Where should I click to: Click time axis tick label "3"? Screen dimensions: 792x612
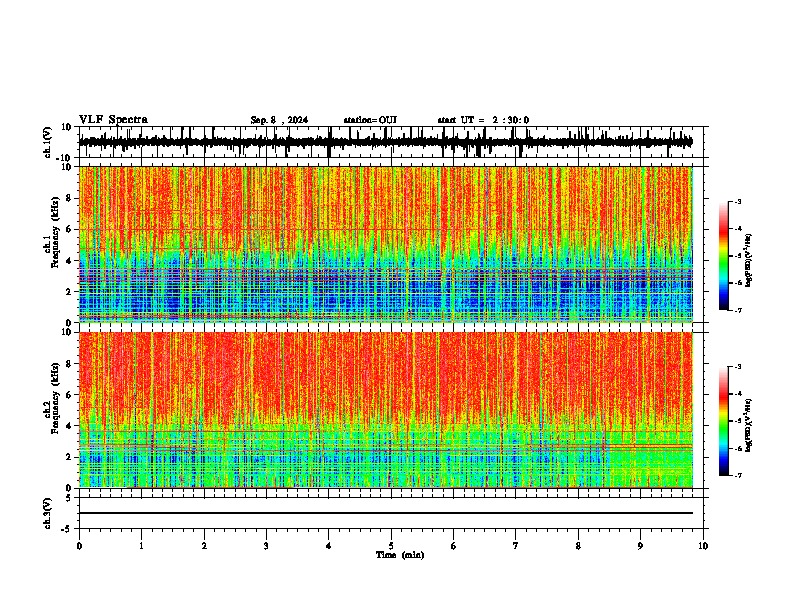[x=266, y=546]
